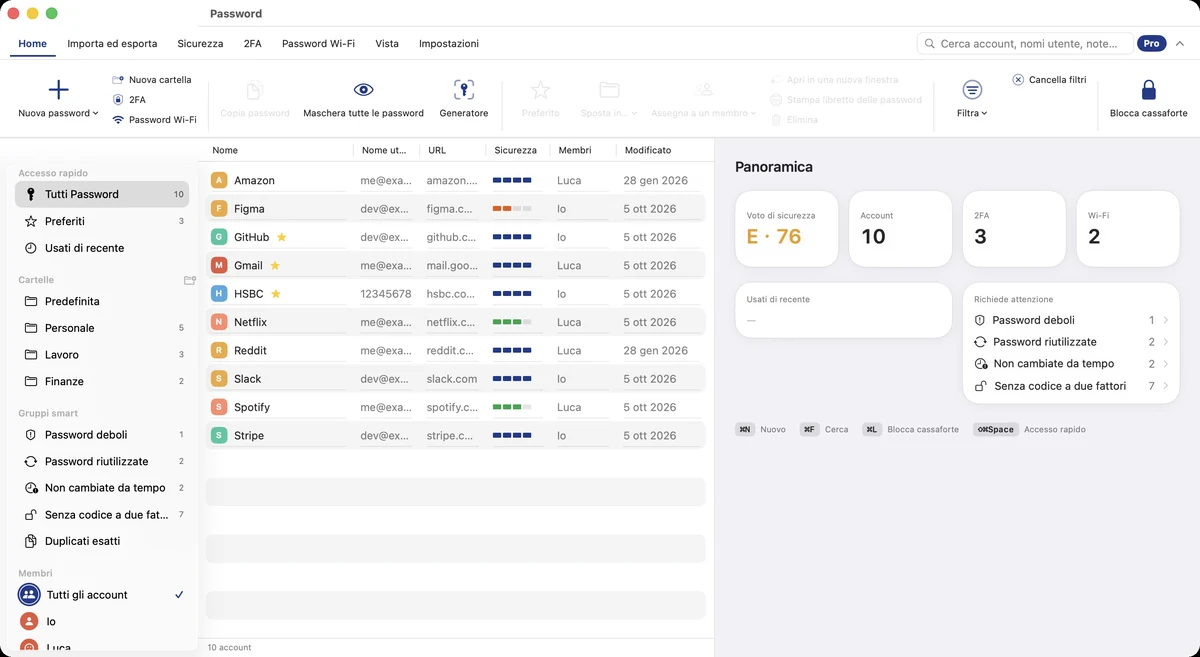
Task: Switch to the Importa ed esporta tab
Action: tap(112, 44)
